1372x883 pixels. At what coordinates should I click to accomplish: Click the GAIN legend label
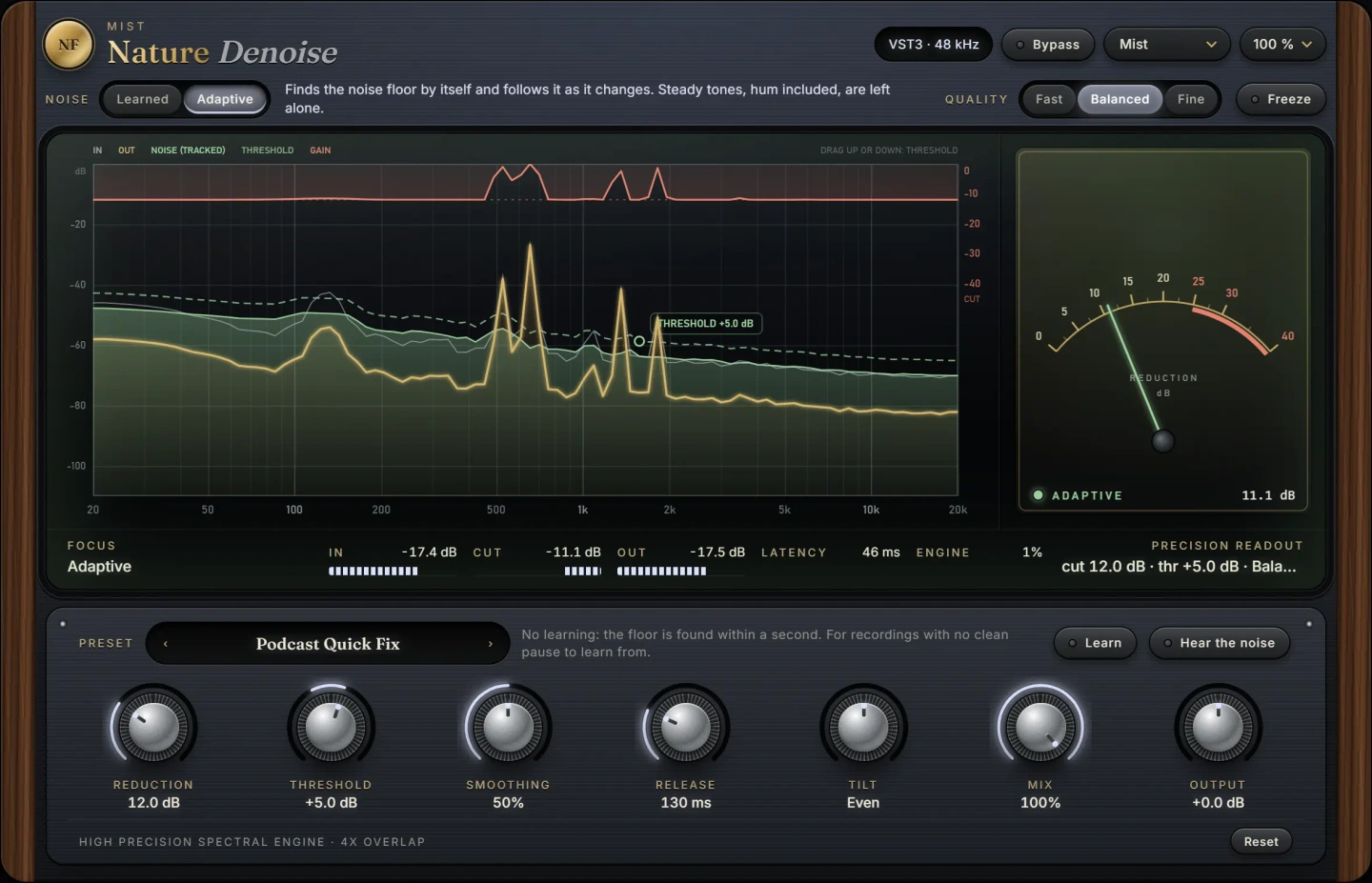pyautogui.click(x=320, y=151)
